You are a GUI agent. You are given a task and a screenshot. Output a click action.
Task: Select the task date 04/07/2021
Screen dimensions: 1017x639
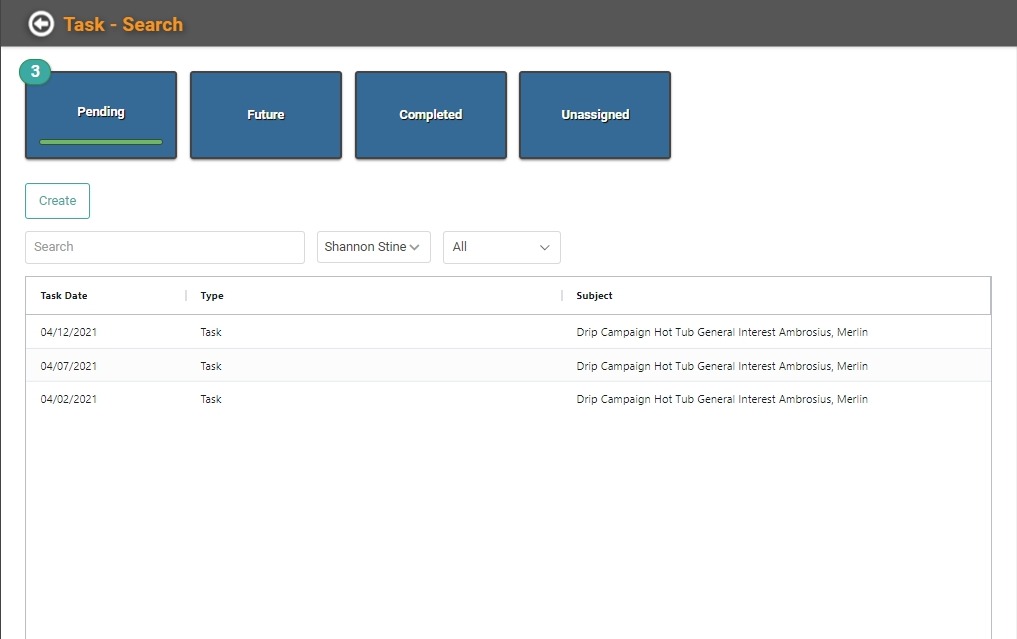click(69, 366)
